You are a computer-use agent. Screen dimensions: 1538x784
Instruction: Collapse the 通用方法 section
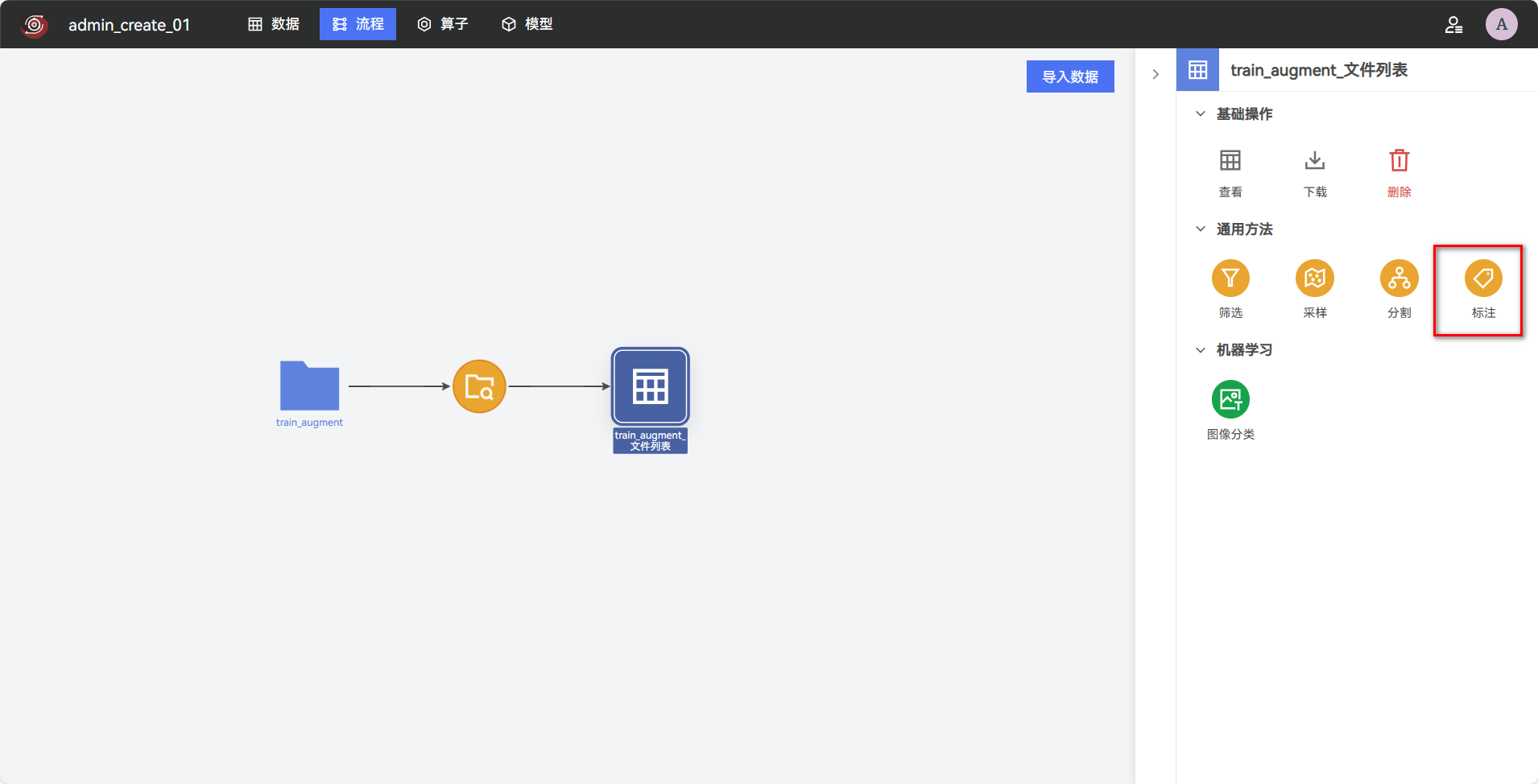(1201, 229)
